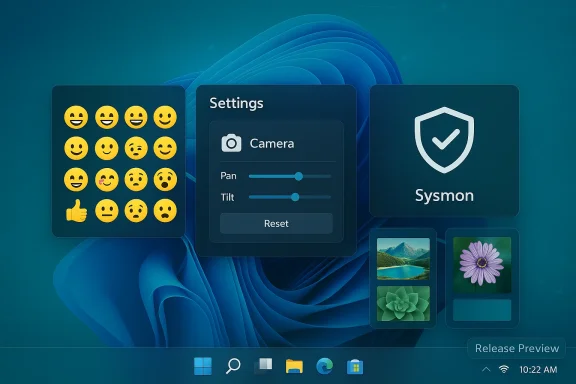Click the Camera label text
This screenshot has height=384, width=576.
pos(272,143)
